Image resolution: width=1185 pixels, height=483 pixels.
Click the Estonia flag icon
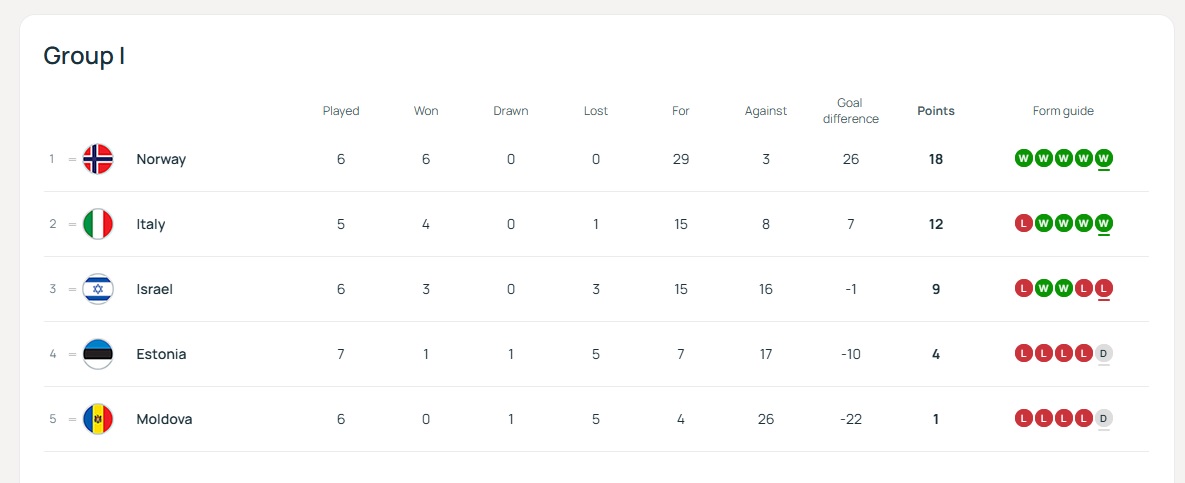(x=98, y=354)
